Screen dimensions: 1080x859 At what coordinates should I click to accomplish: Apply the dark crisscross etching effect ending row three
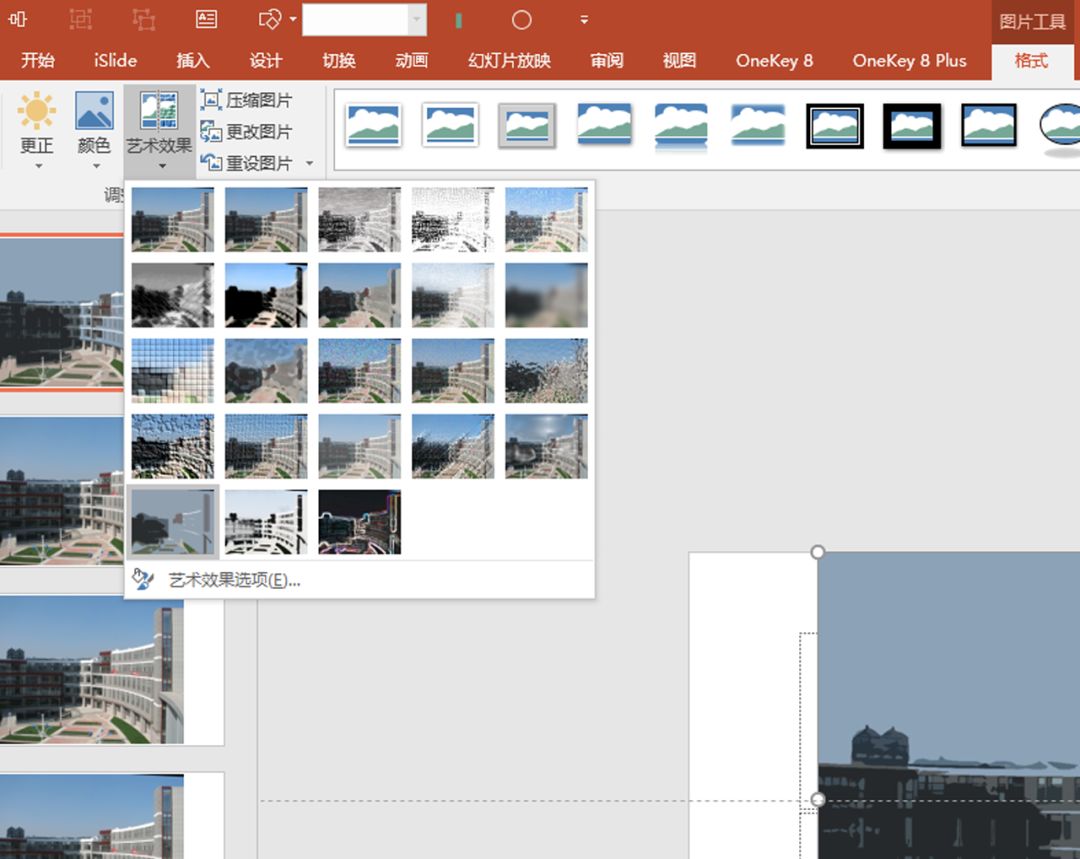point(546,371)
